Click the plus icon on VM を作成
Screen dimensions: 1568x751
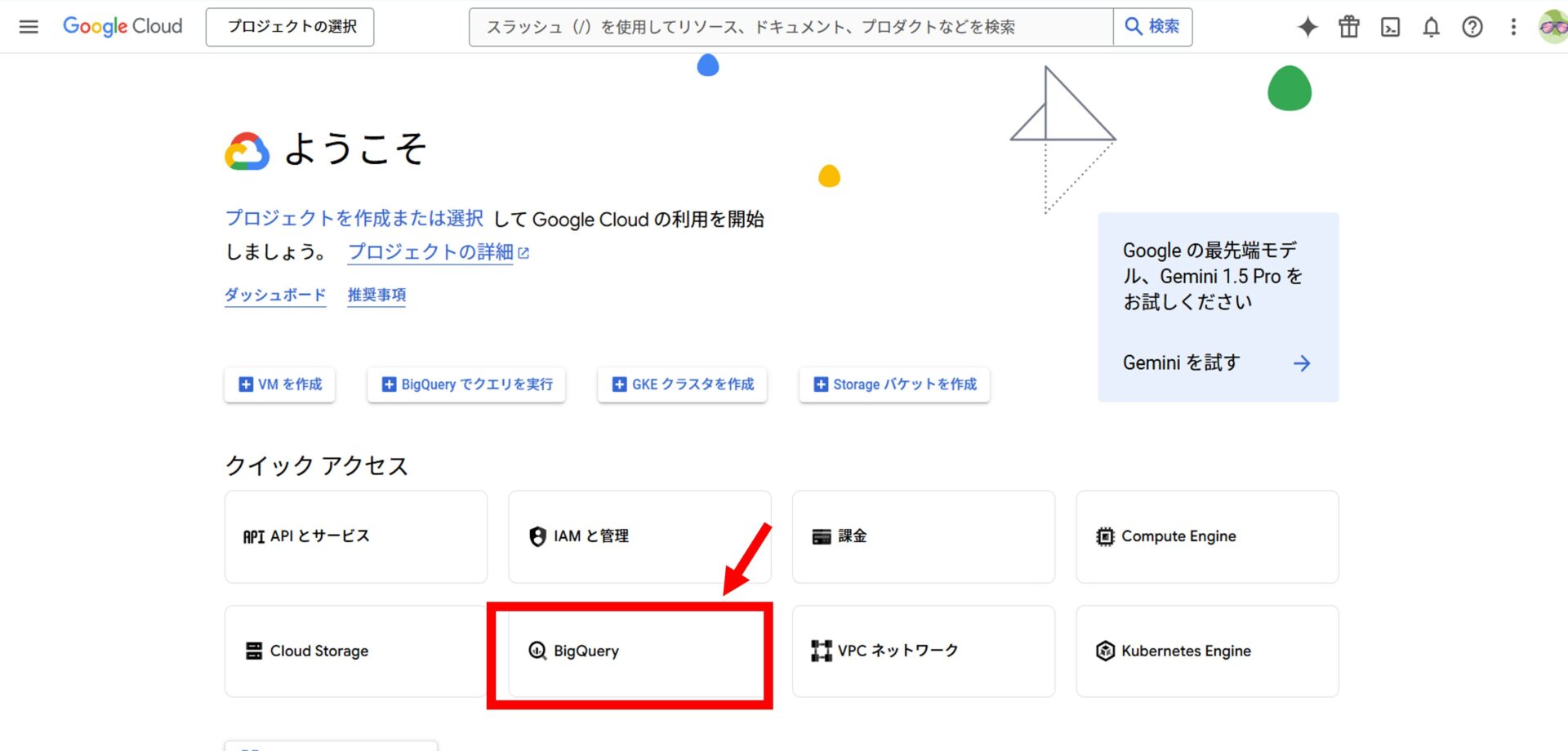(246, 384)
